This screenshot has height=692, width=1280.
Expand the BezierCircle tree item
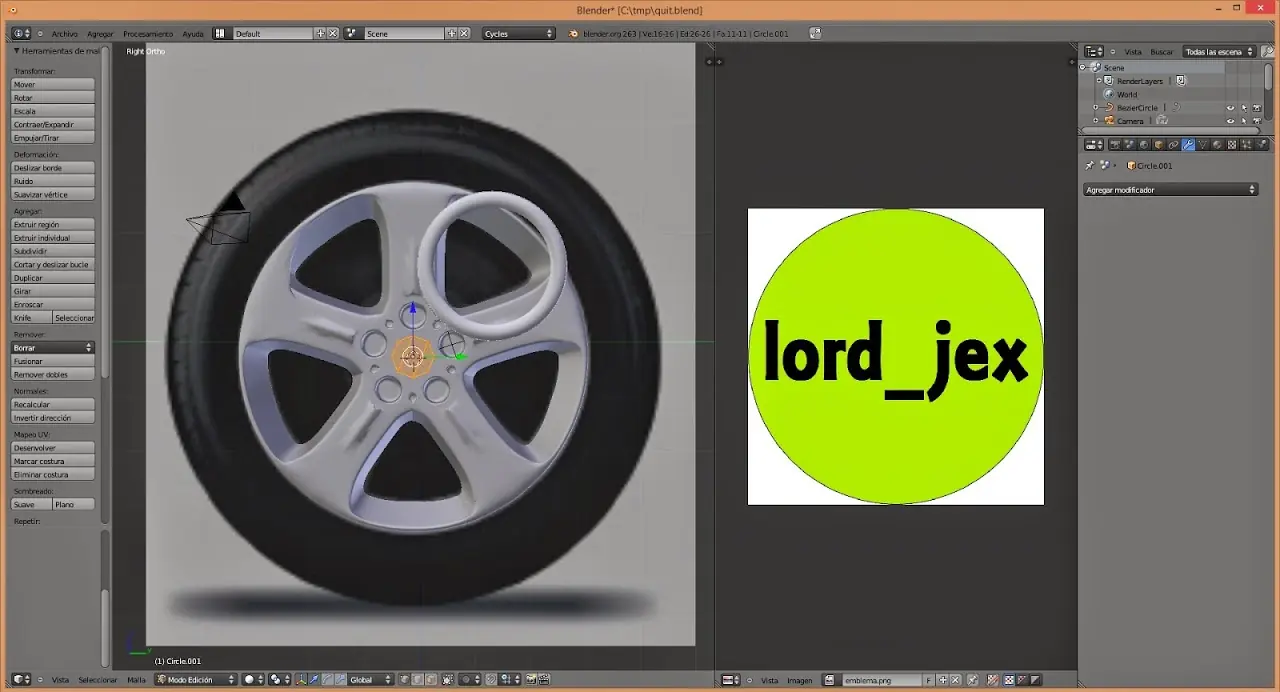tap(1095, 108)
